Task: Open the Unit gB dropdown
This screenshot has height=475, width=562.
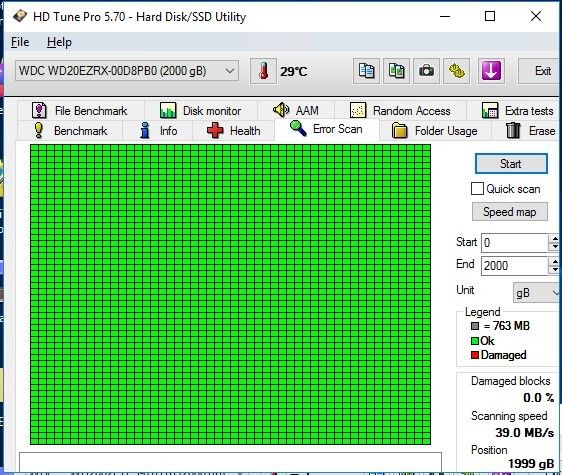Action: pos(537,293)
